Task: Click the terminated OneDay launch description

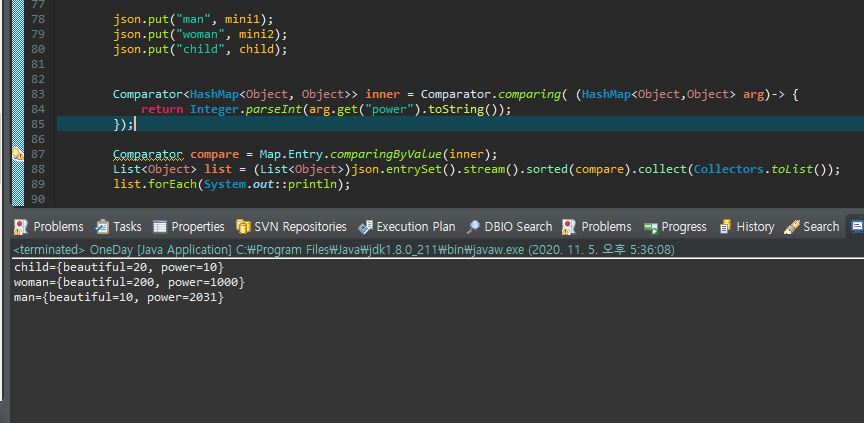Action: coord(344,250)
